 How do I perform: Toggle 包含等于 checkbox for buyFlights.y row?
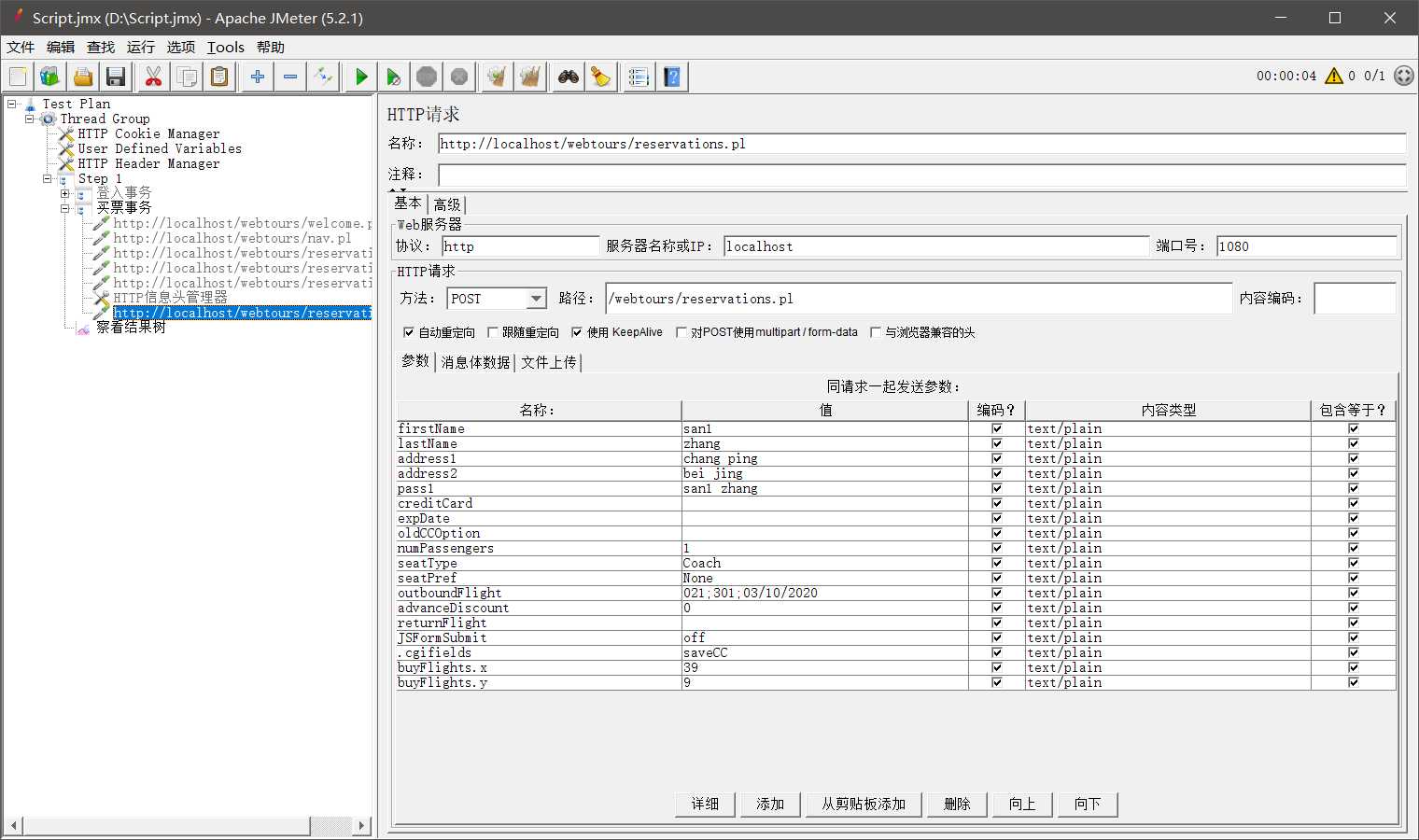coord(1354,682)
